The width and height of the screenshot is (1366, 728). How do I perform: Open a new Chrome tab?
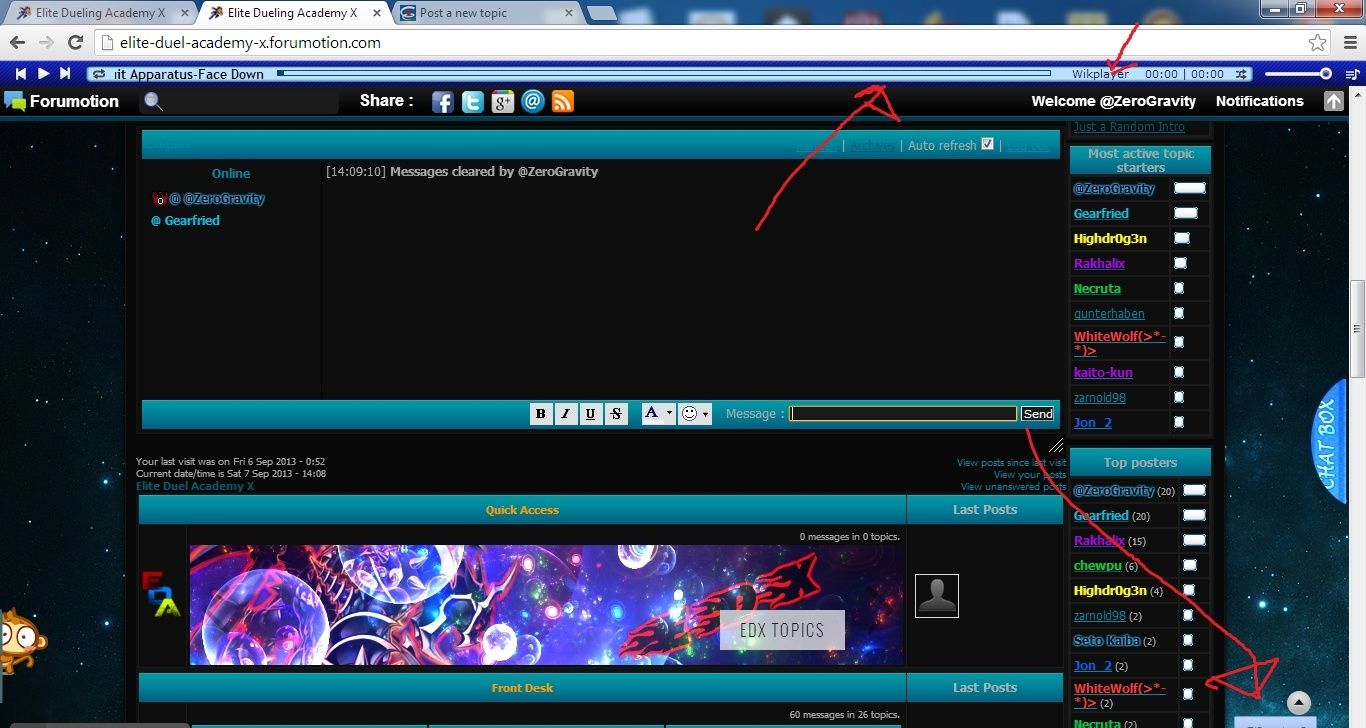click(601, 13)
